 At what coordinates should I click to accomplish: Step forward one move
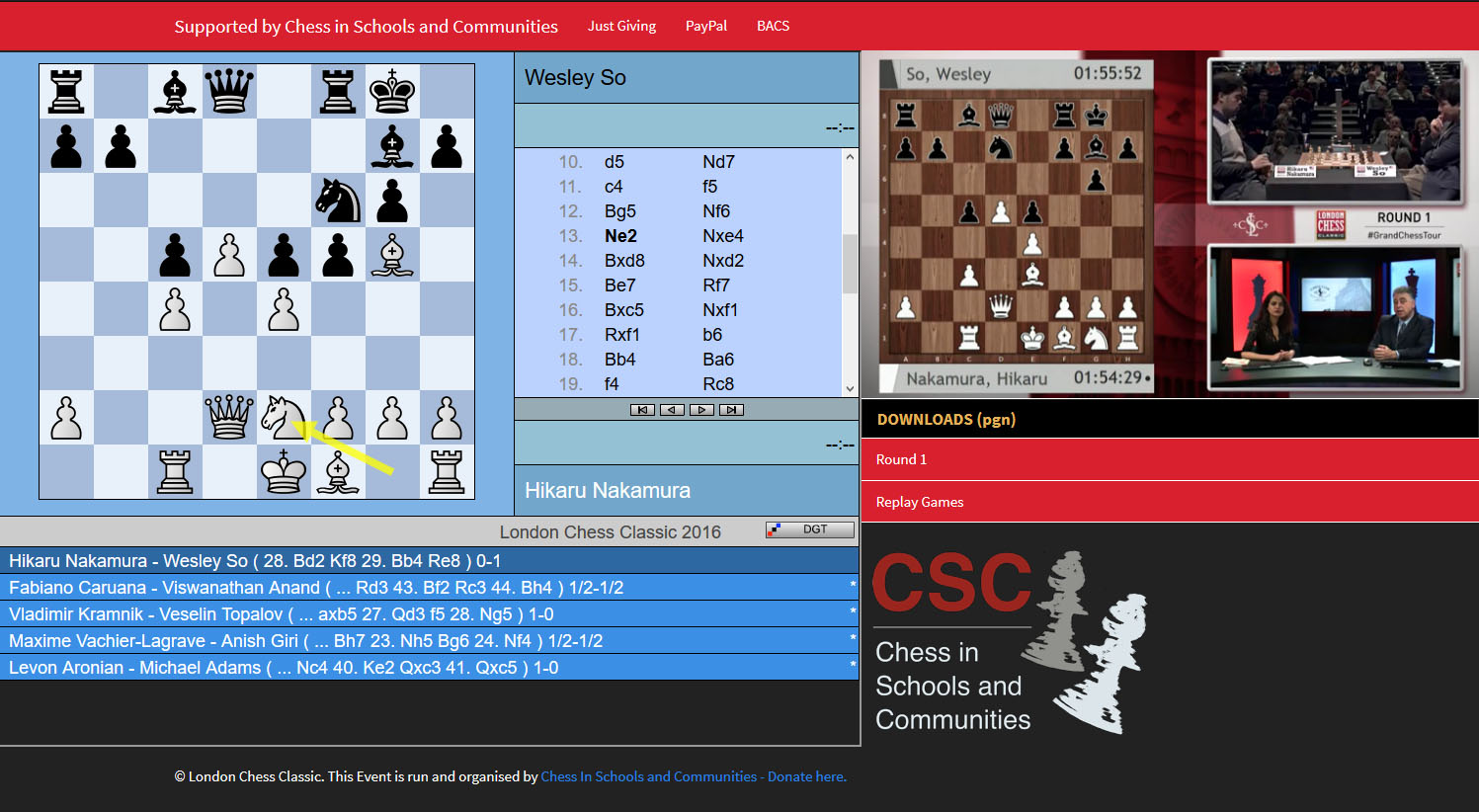(x=701, y=410)
